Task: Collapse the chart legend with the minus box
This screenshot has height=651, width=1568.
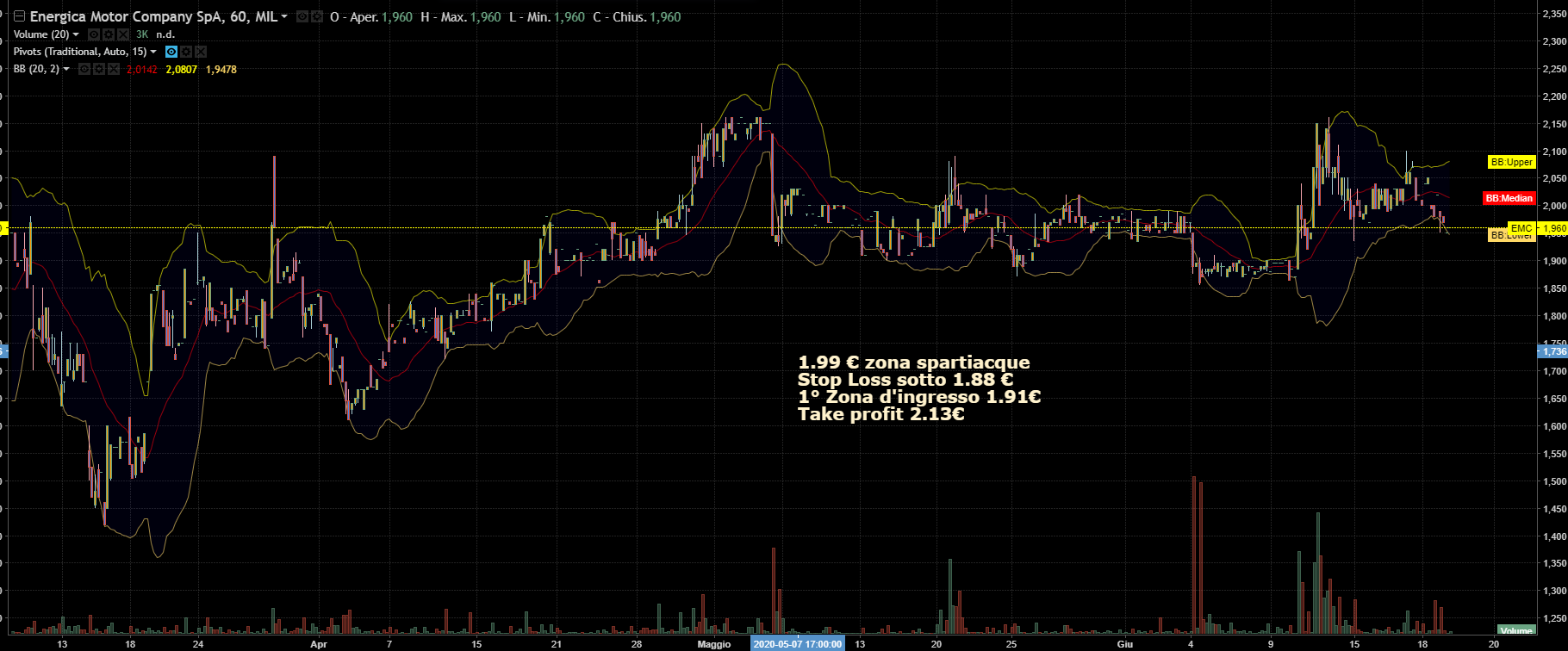Action: click(x=19, y=17)
